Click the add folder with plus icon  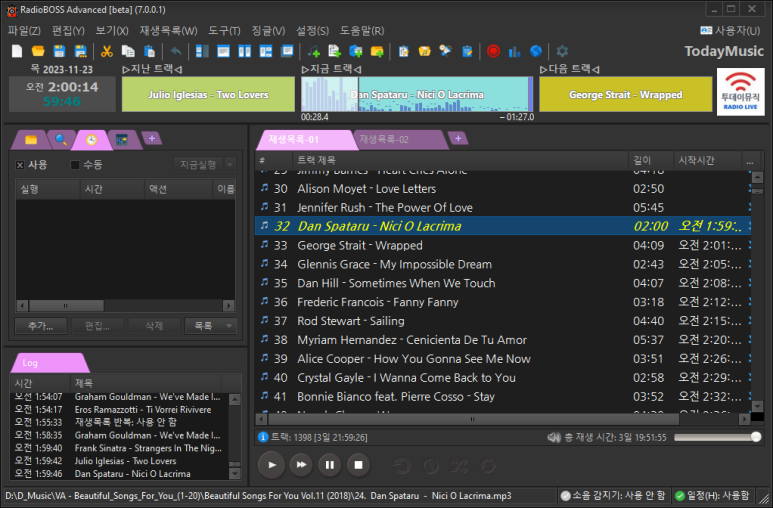377,51
